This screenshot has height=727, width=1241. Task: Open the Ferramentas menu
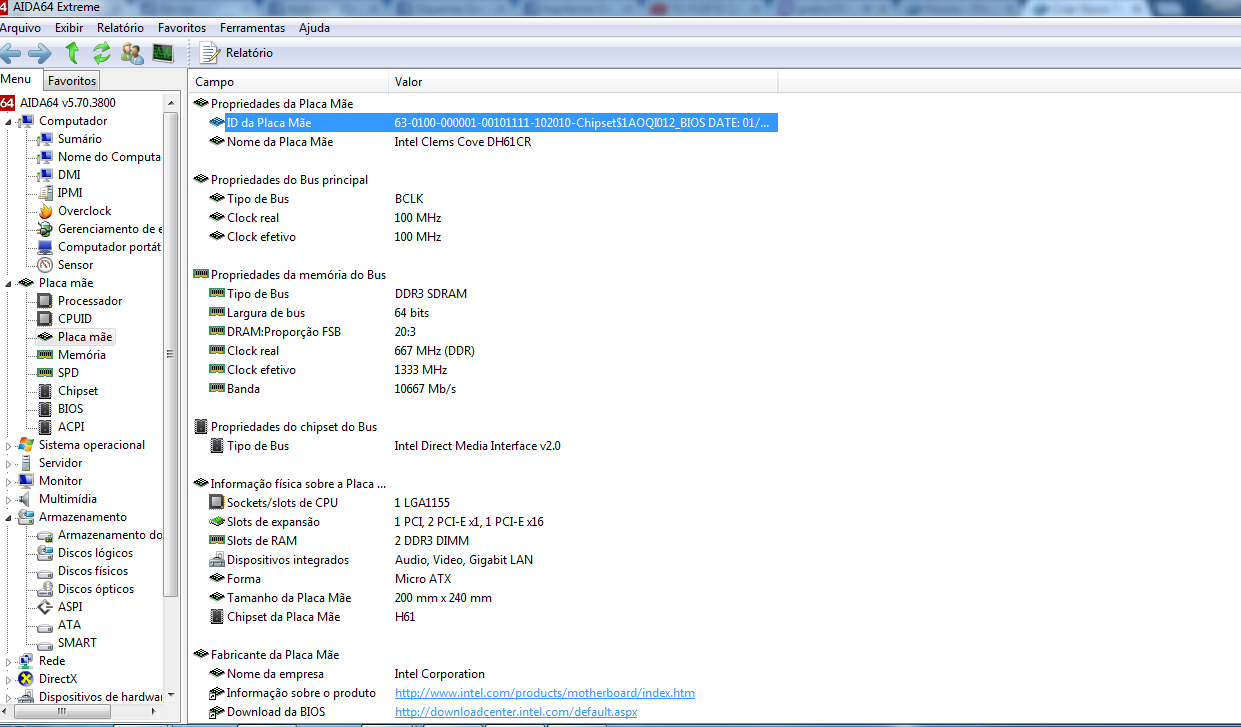(x=252, y=28)
